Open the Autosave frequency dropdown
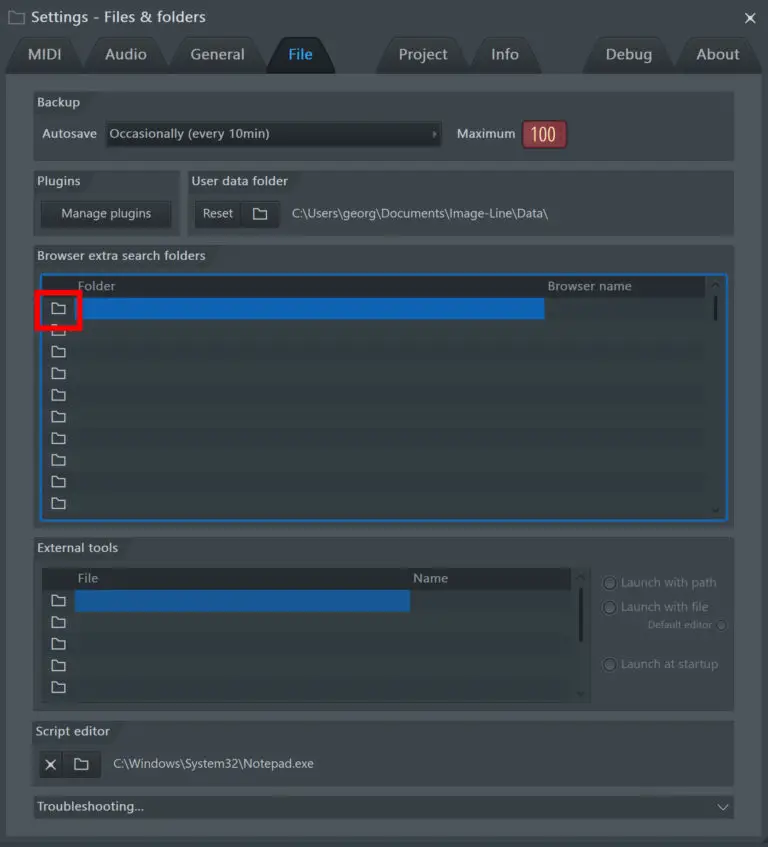This screenshot has height=847, width=768. [273, 134]
